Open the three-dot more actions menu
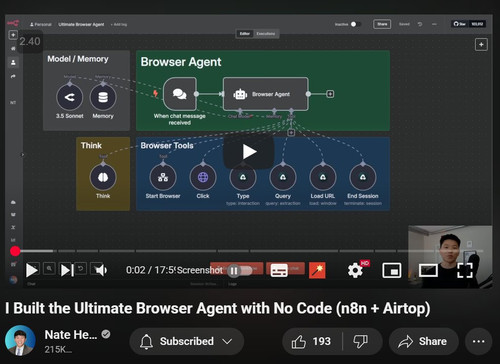Screen dimensions: 500x364 478,341
